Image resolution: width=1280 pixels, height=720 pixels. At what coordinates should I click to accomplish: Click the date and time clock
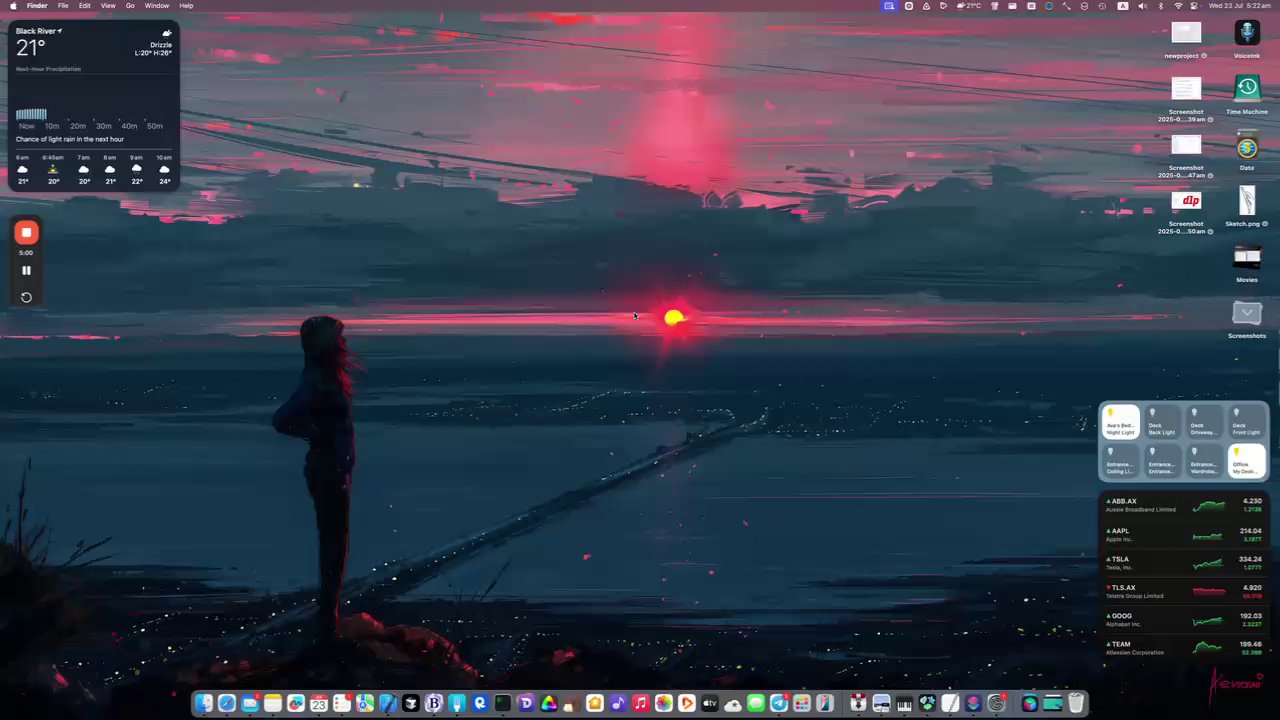[x=1239, y=6]
